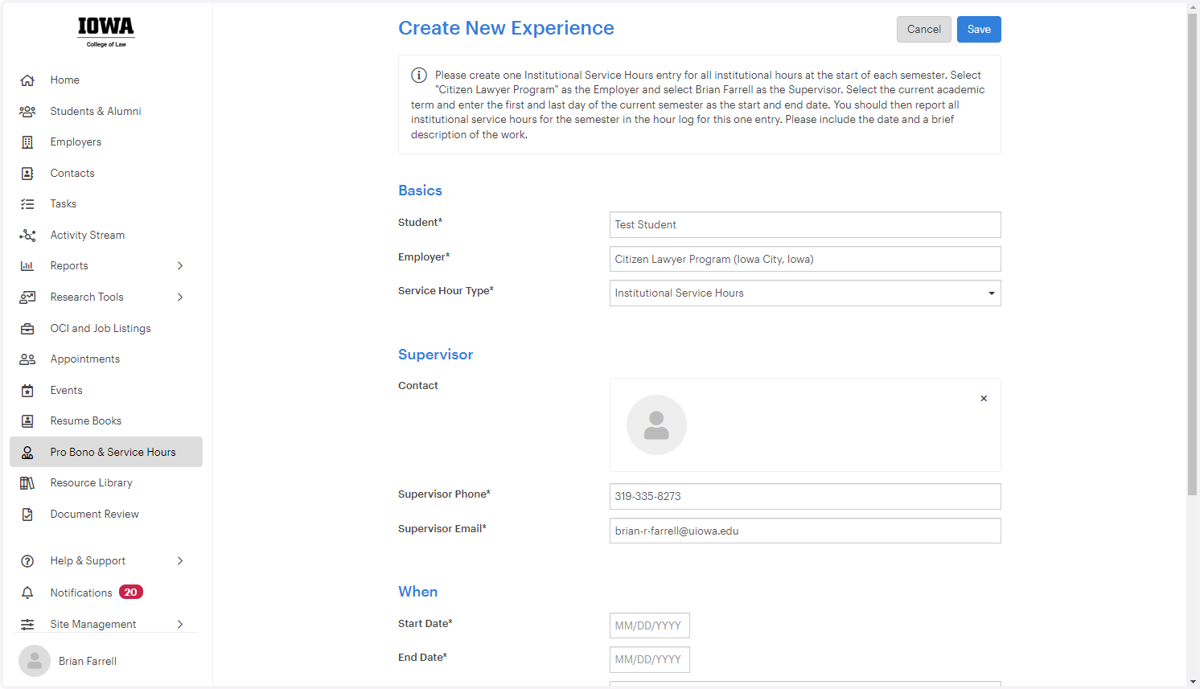Click the Pro Bono & Service Hours icon
This screenshot has height=689, width=1200.
click(x=27, y=452)
